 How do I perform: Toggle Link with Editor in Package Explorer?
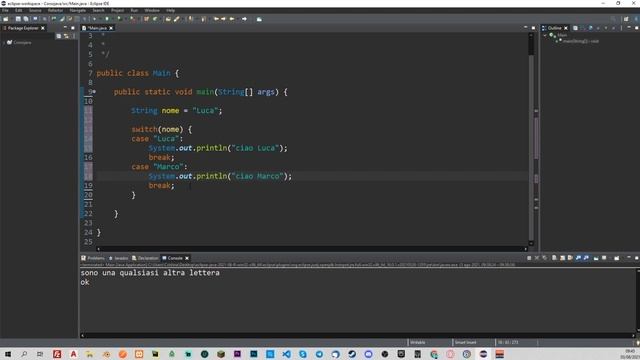point(66,36)
